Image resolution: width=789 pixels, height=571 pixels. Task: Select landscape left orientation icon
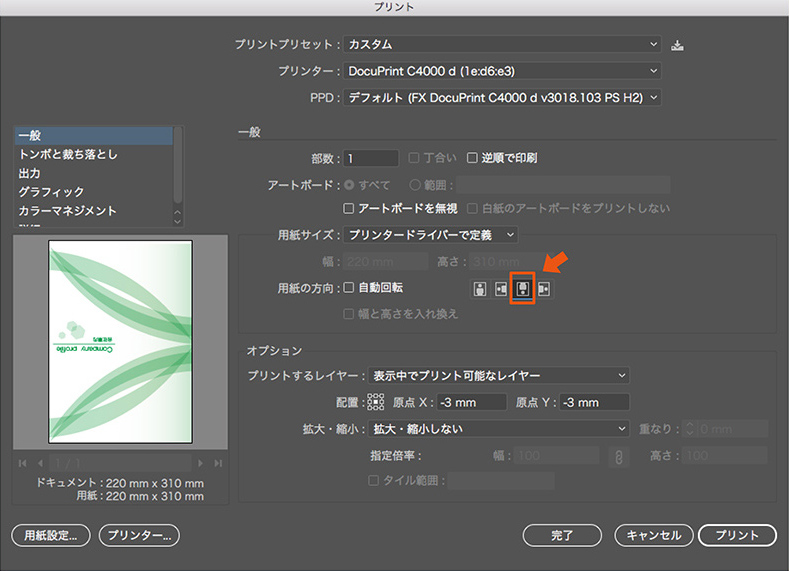tap(501, 289)
